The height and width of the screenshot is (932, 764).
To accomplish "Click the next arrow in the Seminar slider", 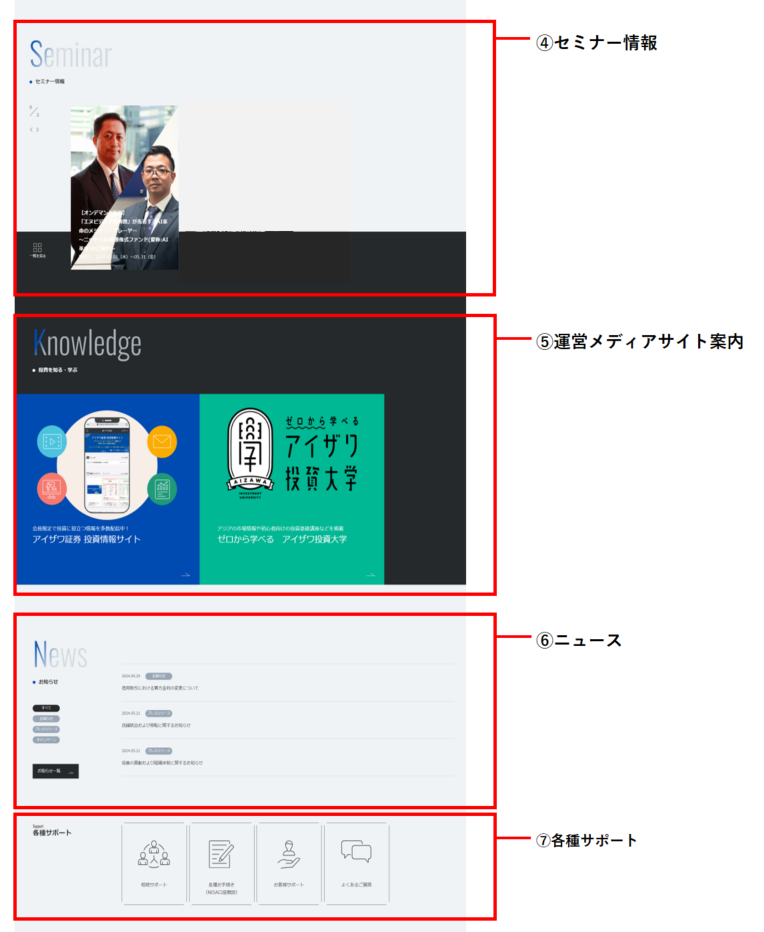I will [x=37, y=130].
